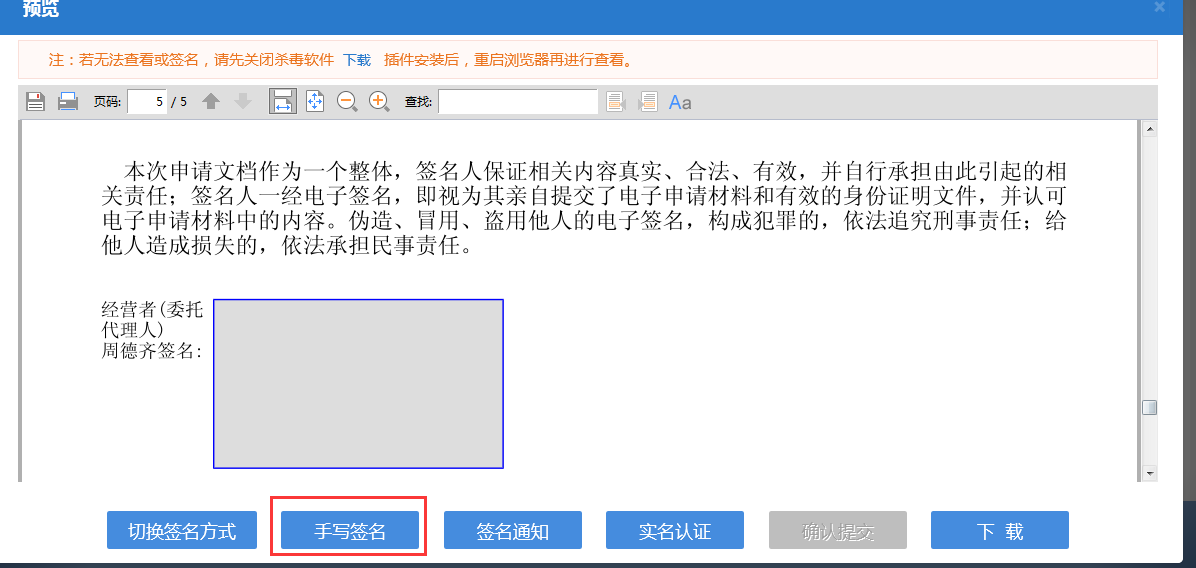1196x568 pixels.
Task: Zoom in with the plus magnifier
Action: (x=379, y=101)
